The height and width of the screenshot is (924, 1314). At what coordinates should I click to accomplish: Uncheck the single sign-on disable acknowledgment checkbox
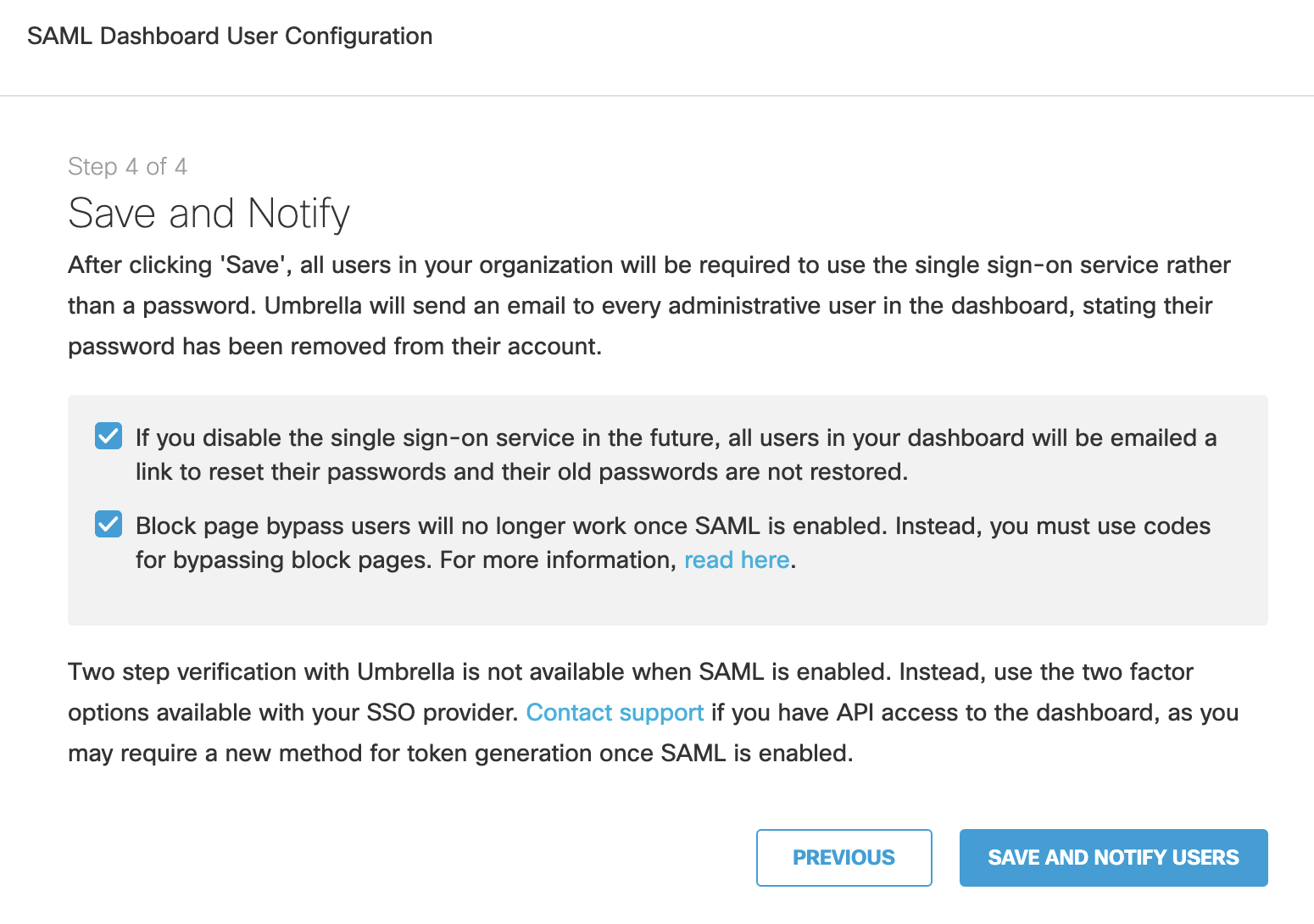click(x=108, y=437)
